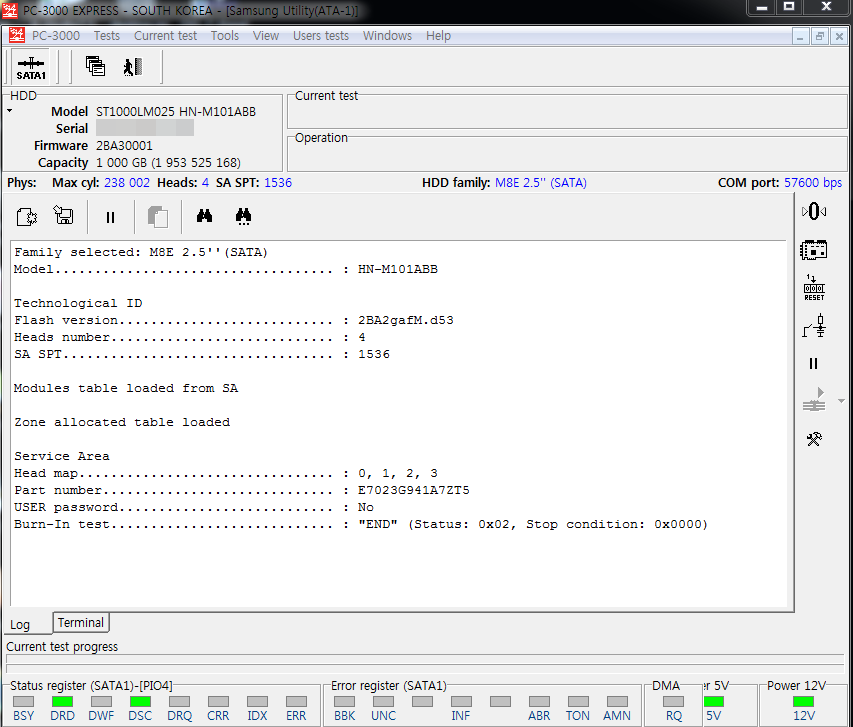Click the TON error indicator
Viewport: 853px width, 727px height.
[x=578, y=701]
